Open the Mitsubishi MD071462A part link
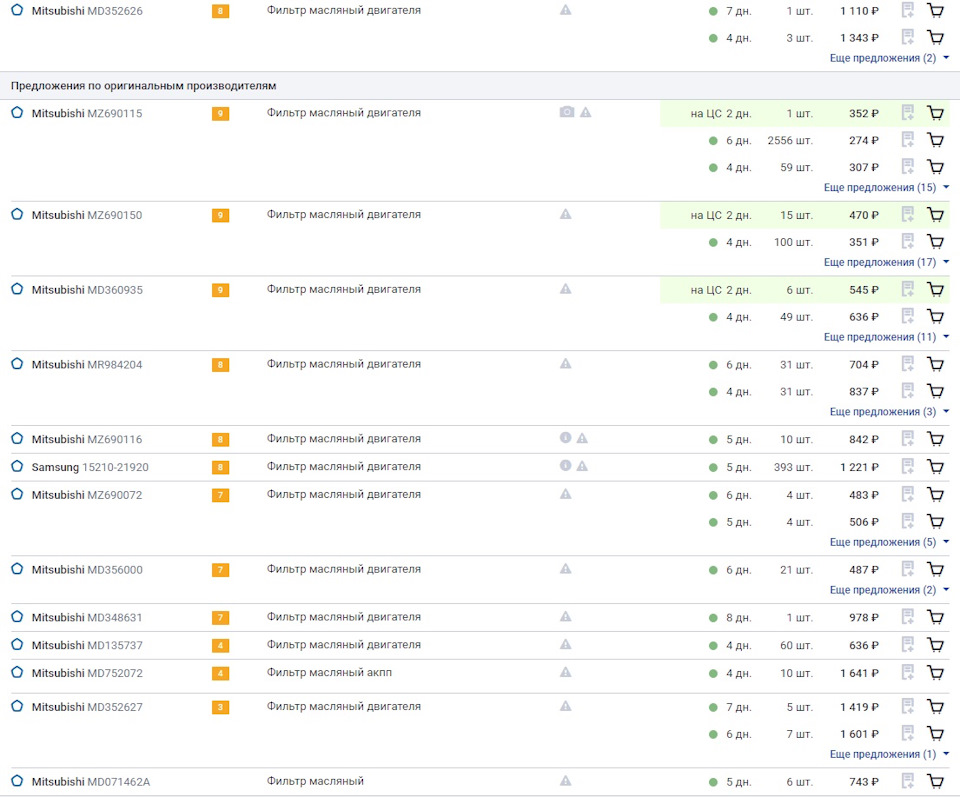Screen dimensions: 960x797 (x=91, y=782)
